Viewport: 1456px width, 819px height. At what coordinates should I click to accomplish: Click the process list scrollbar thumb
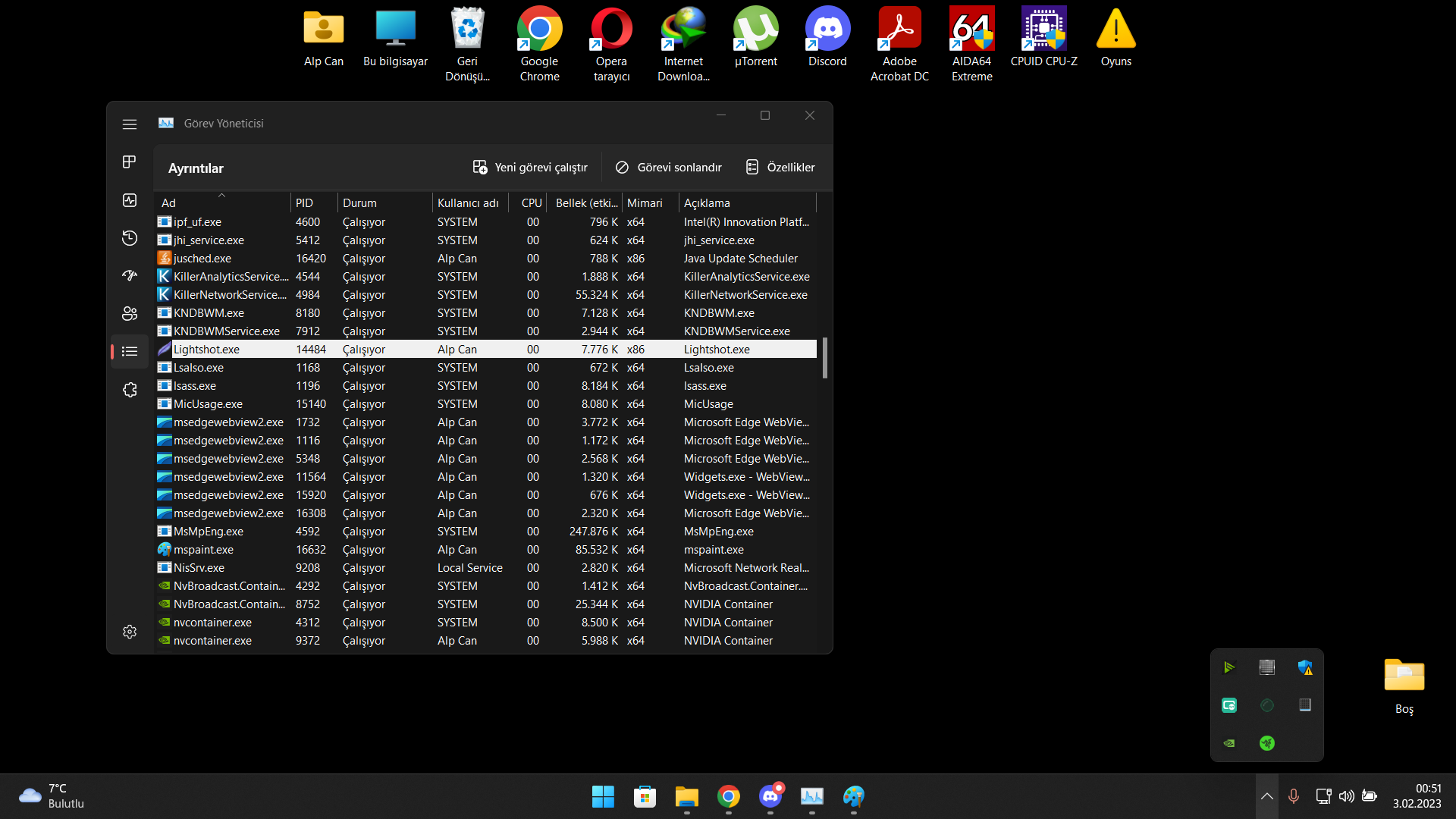[x=824, y=358]
